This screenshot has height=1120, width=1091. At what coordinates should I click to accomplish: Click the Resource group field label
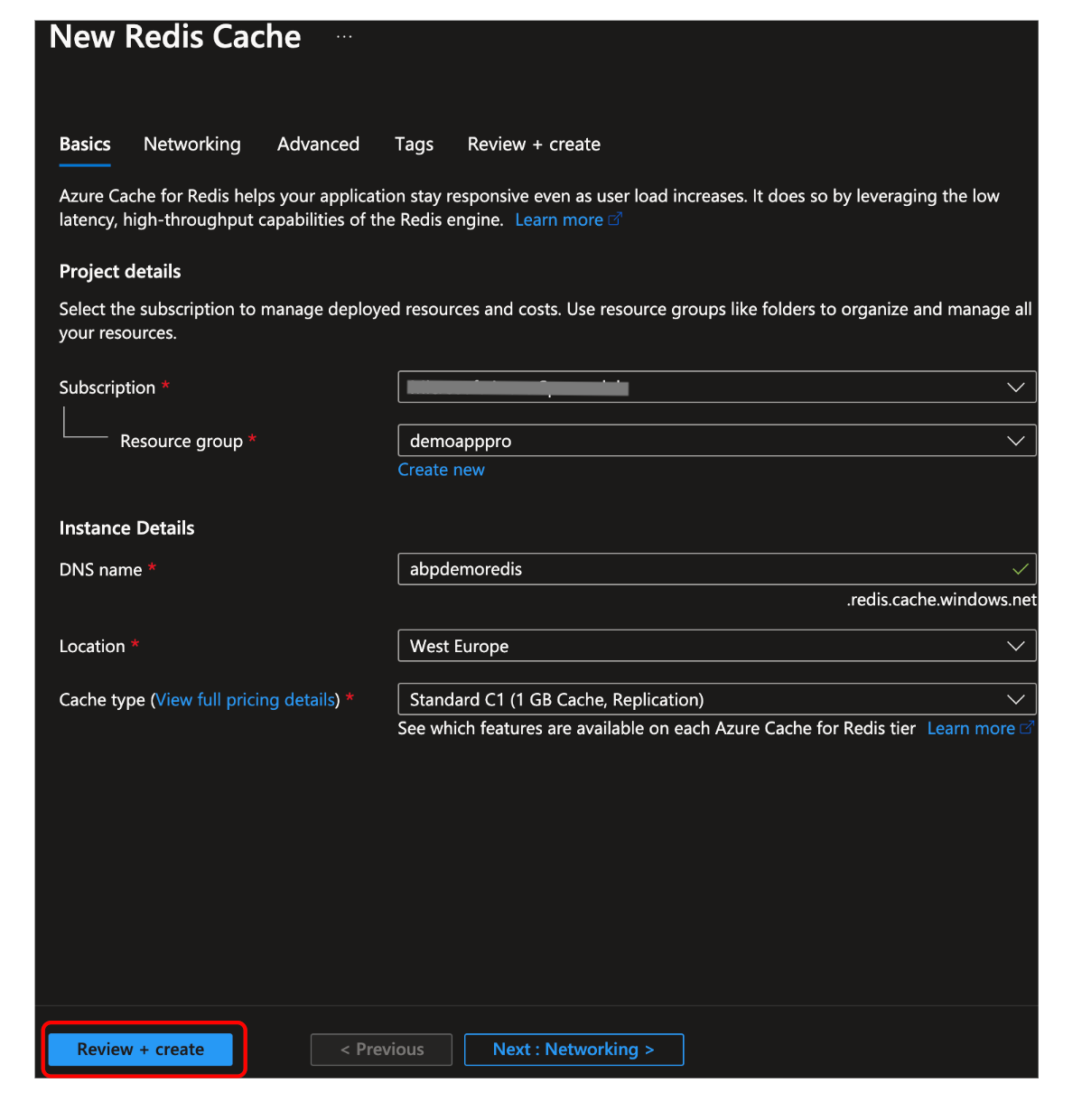point(182,441)
